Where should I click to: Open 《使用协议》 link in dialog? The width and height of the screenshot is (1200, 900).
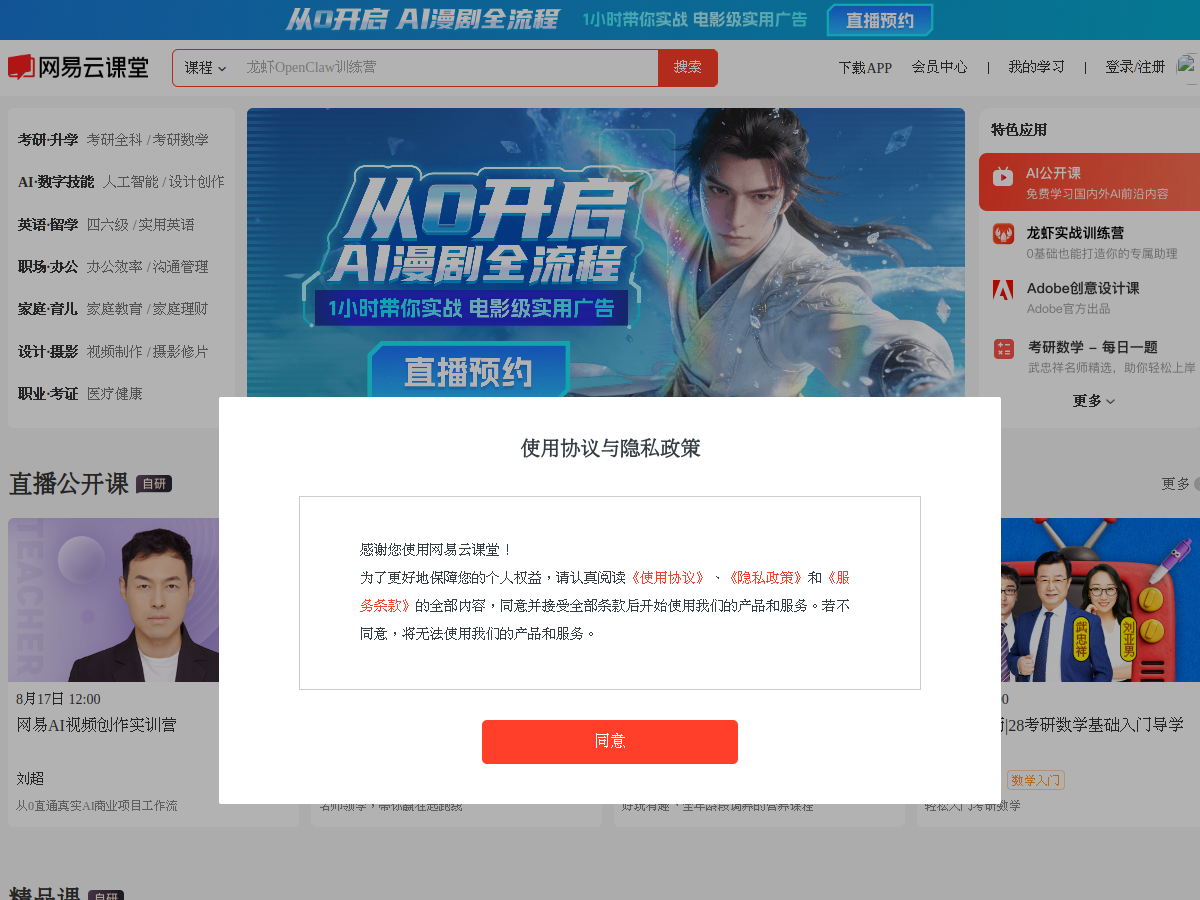click(667, 578)
